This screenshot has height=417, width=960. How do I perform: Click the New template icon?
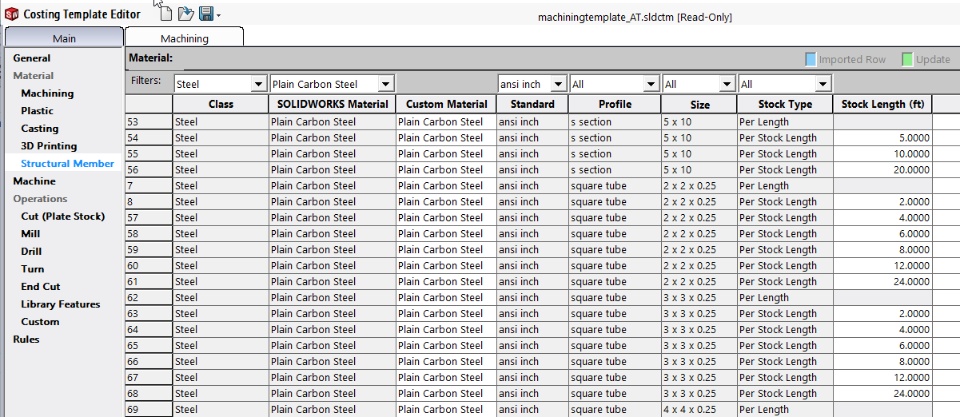click(165, 13)
